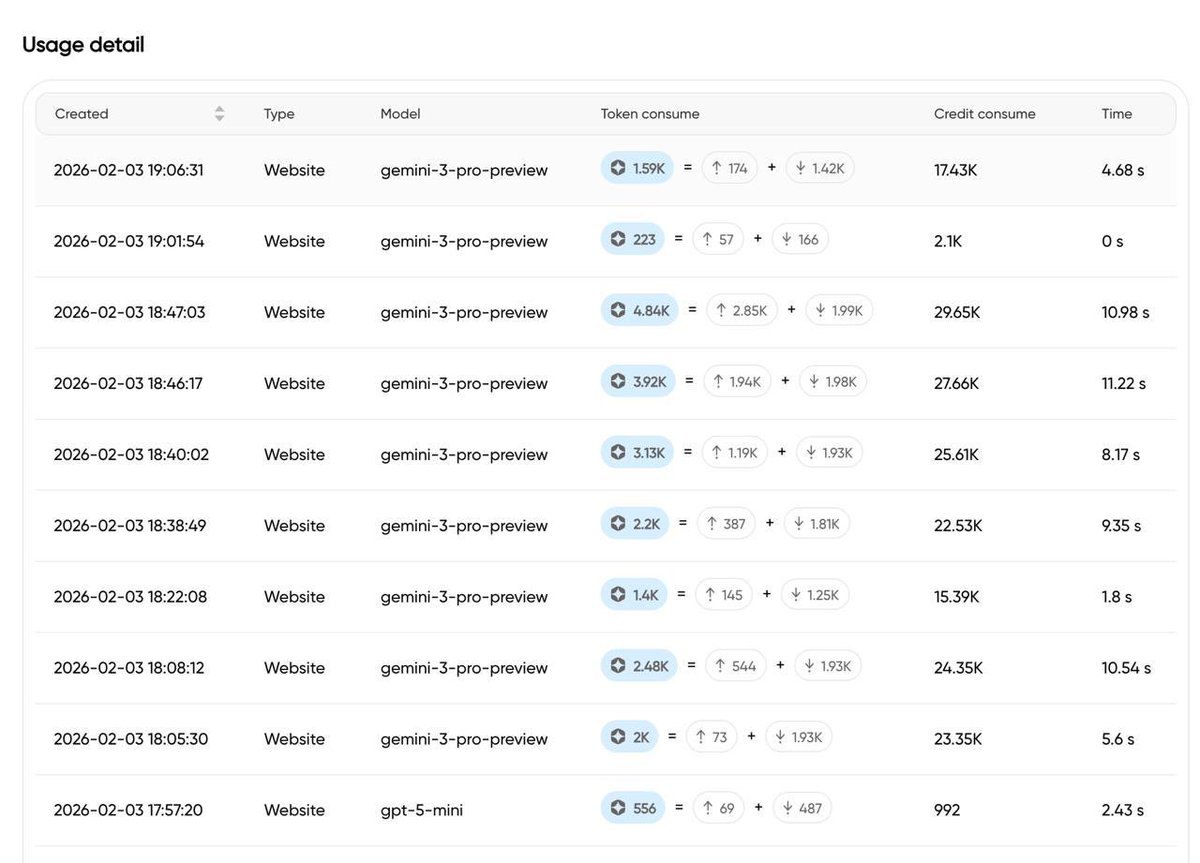This screenshot has width=1200, height=863.
Task: Click output tokens pill showing 1.99K
Action: coord(839,310)
